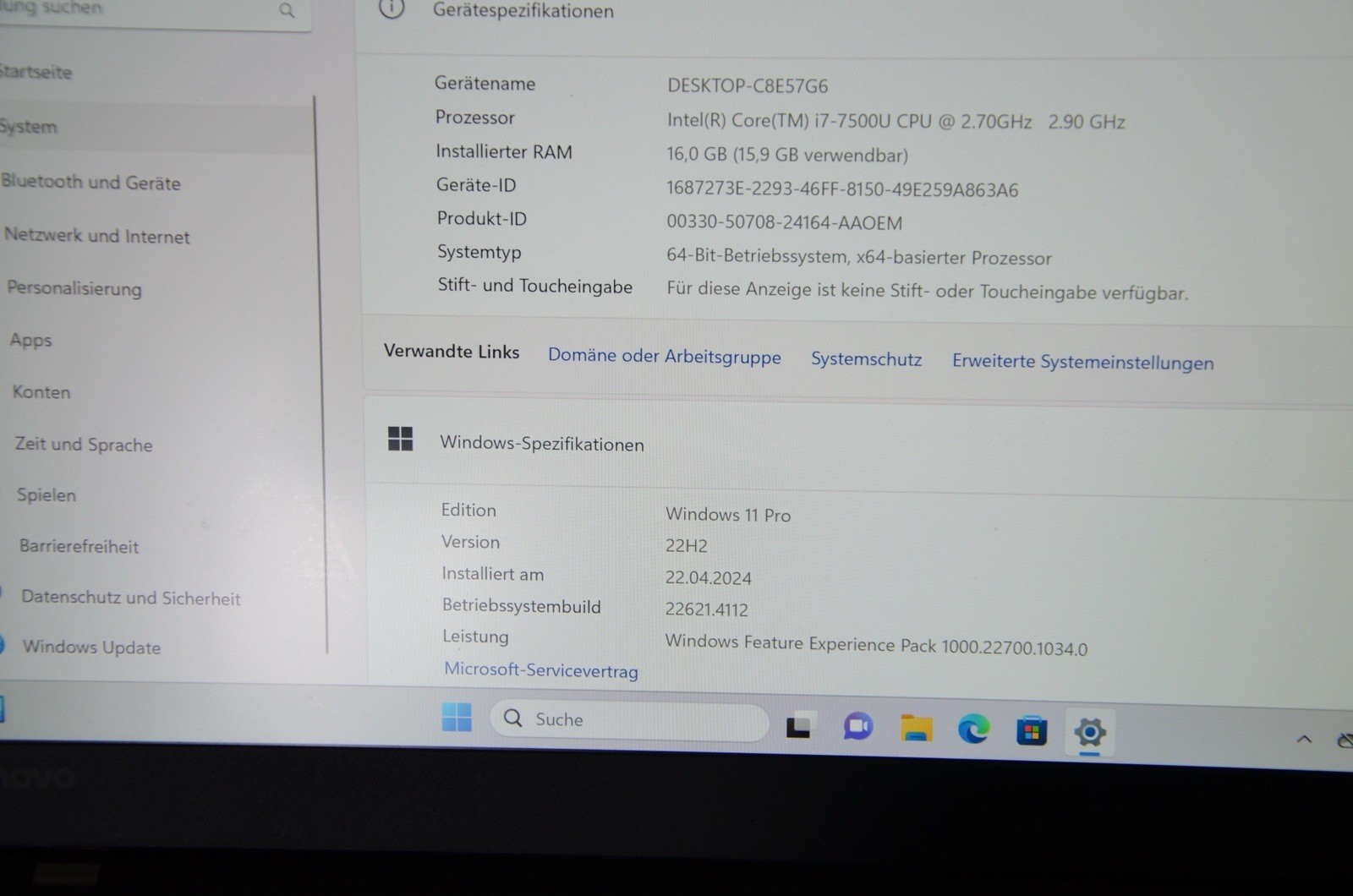Click Produkt-ID 00330-50708-24164-AAOEM
1353x896 pixels.
pos(784,222)
